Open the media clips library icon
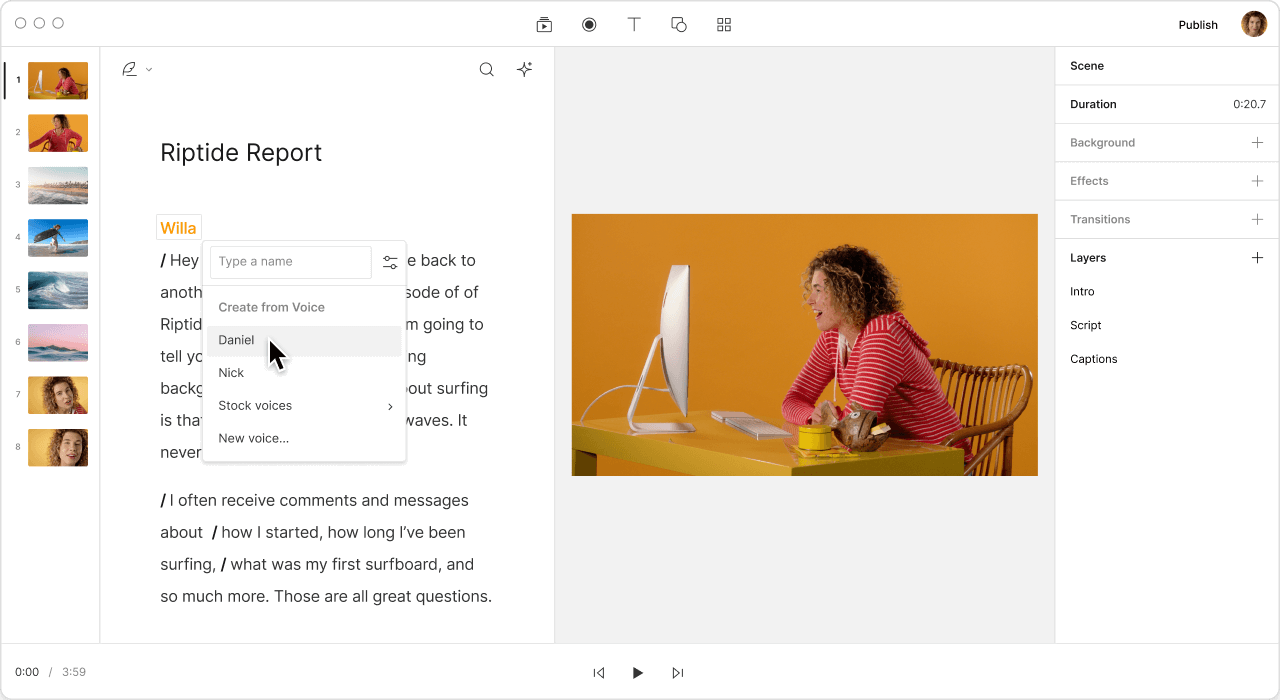Viewport: 1280px width, 700px height. [544, 24]
